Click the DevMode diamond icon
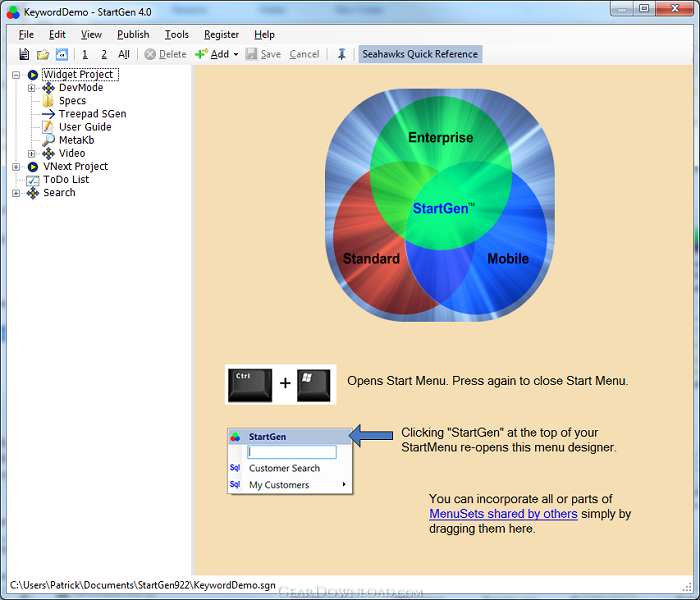 (48, 88)
